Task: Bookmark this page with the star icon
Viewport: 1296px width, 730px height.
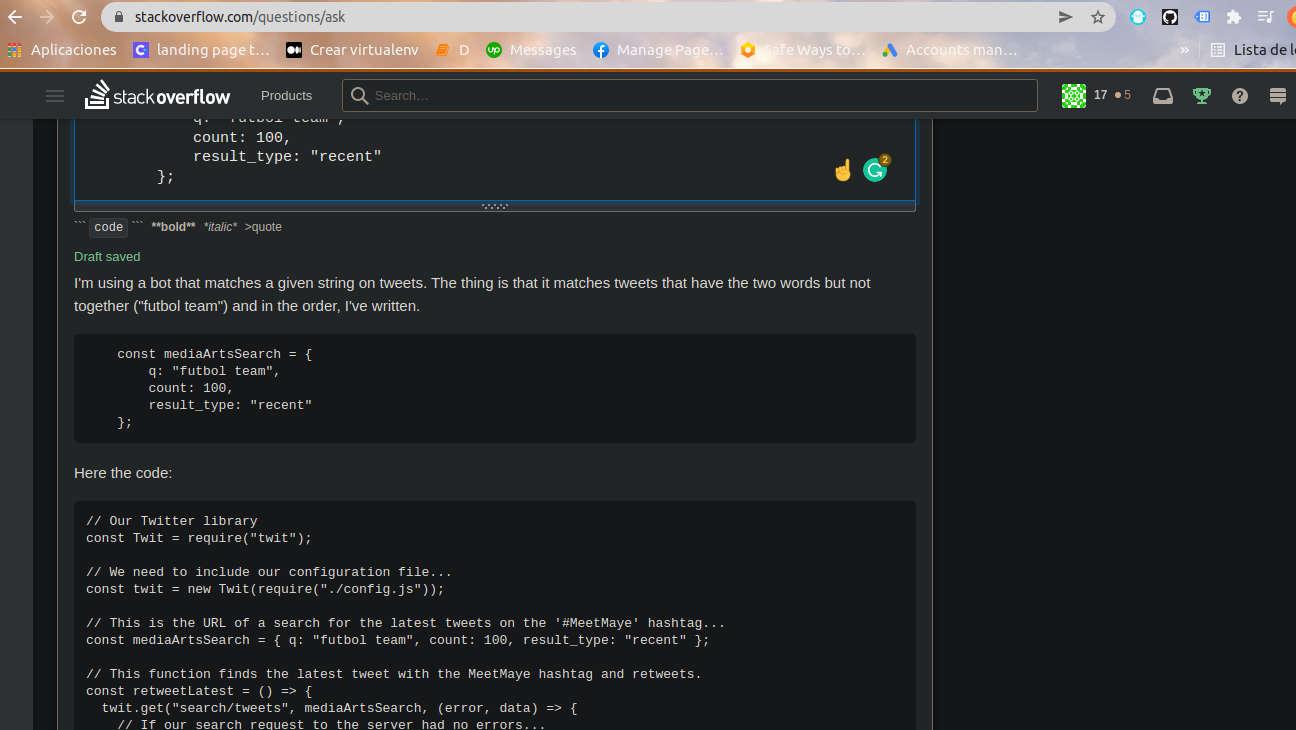Action: click(1098, 17)
